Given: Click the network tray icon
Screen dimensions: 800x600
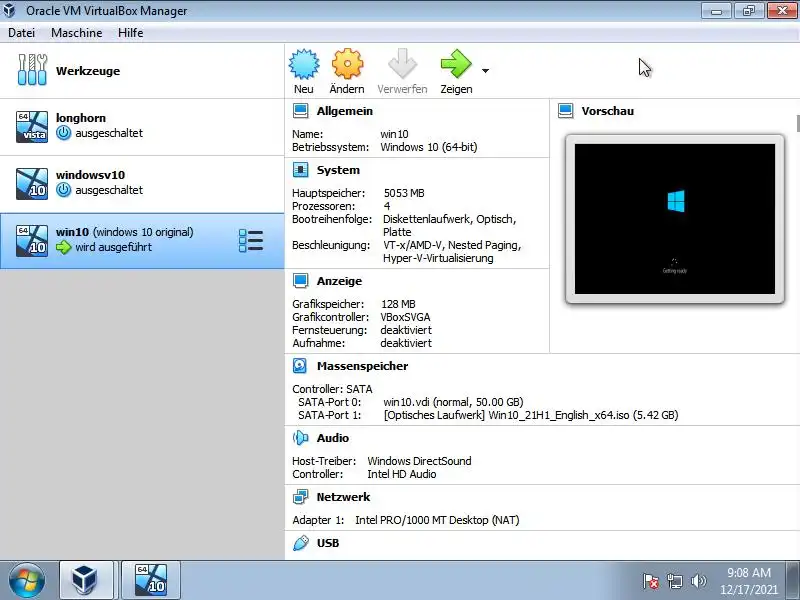Looking at the screenshot, I should click(674, 581).
